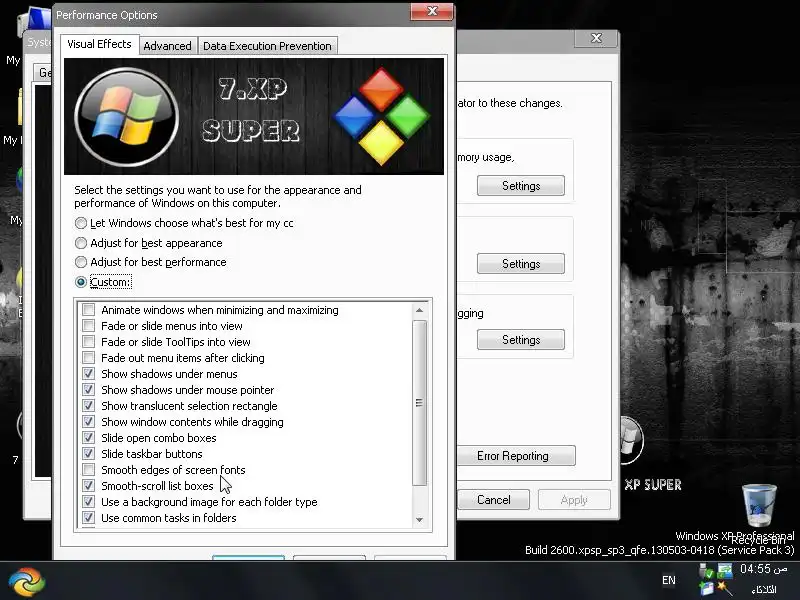Click the greyed Apply button in System Properties
The image size is (800, 600).
(574, 499)
